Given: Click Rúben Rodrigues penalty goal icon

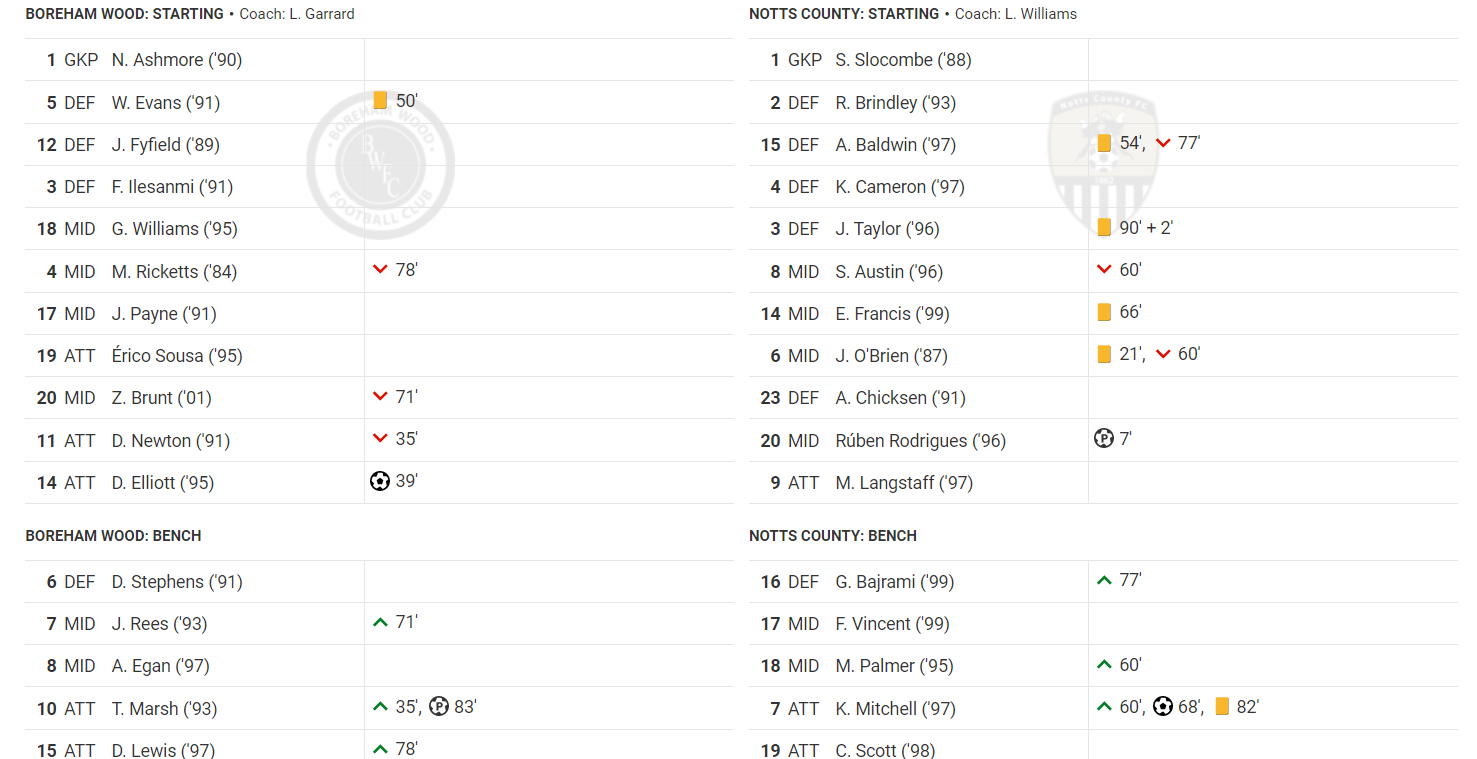Looking at the screenshot, I should [x=1104, y=439].
